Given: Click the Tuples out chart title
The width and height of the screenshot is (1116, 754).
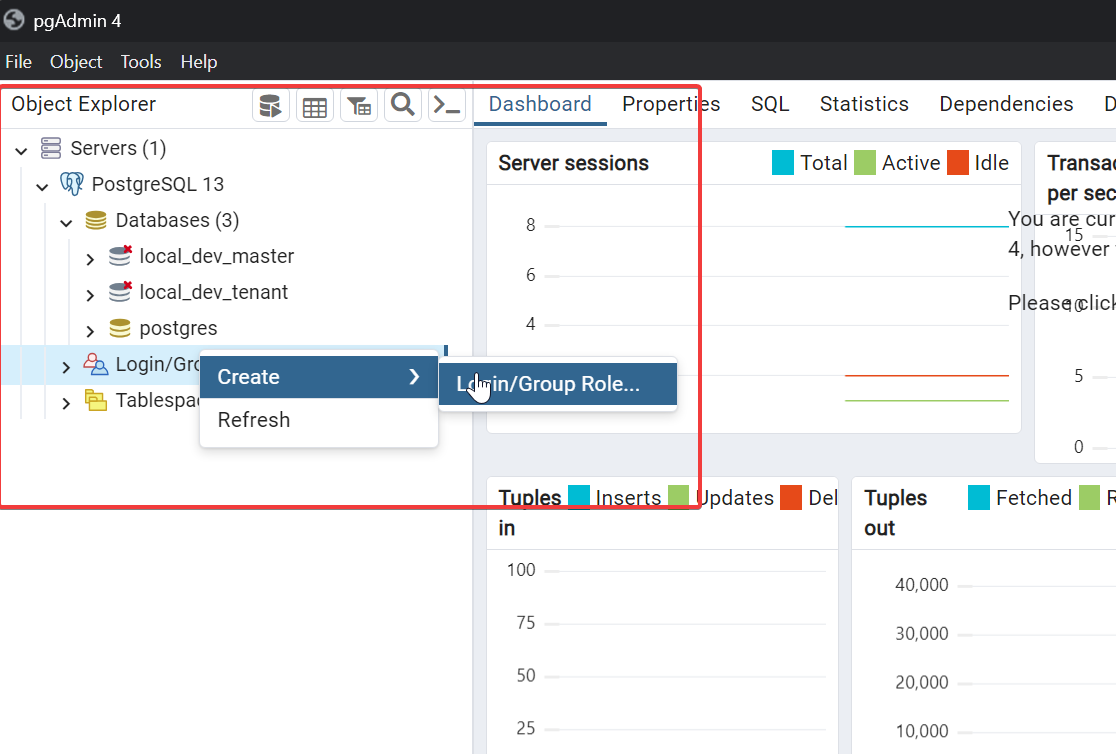Looking at the screenshot, I should pos(895,513).
